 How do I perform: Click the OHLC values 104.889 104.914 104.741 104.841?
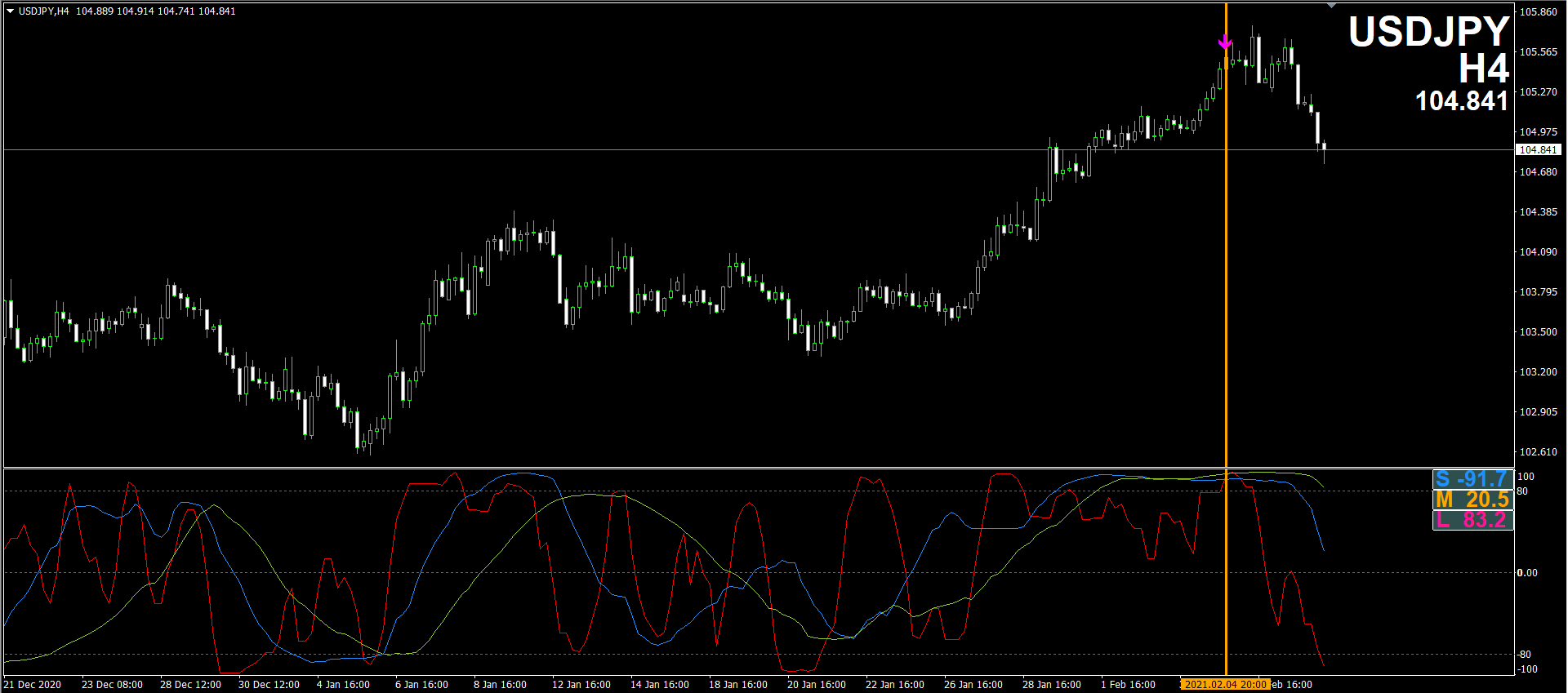(x=156, y=11)
